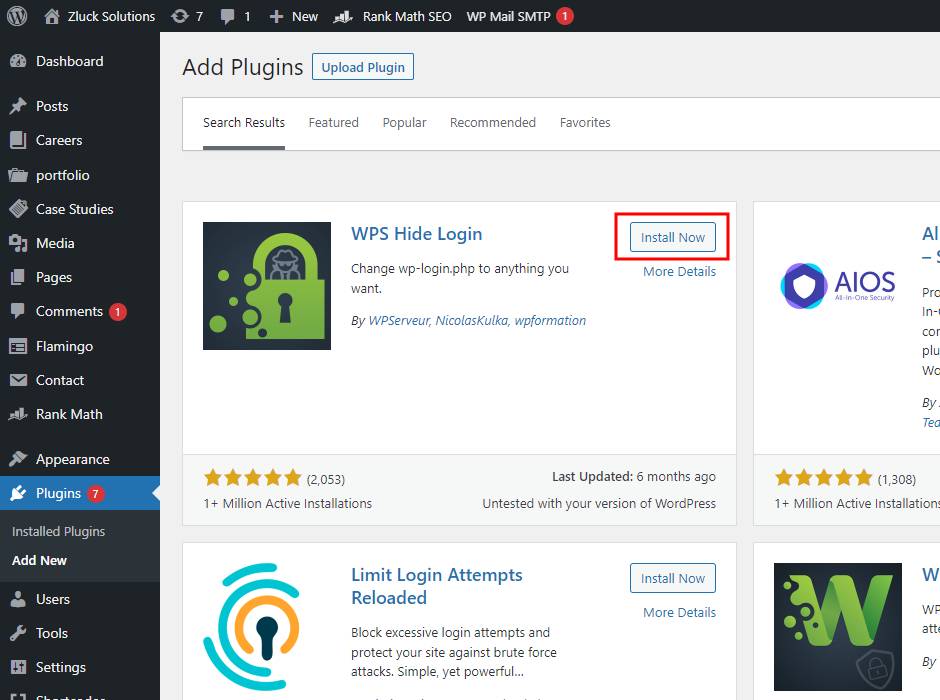Viewport: 940px width, 700px height.
Task: Click the Tools wrench icon
Action: coord(19,633)
